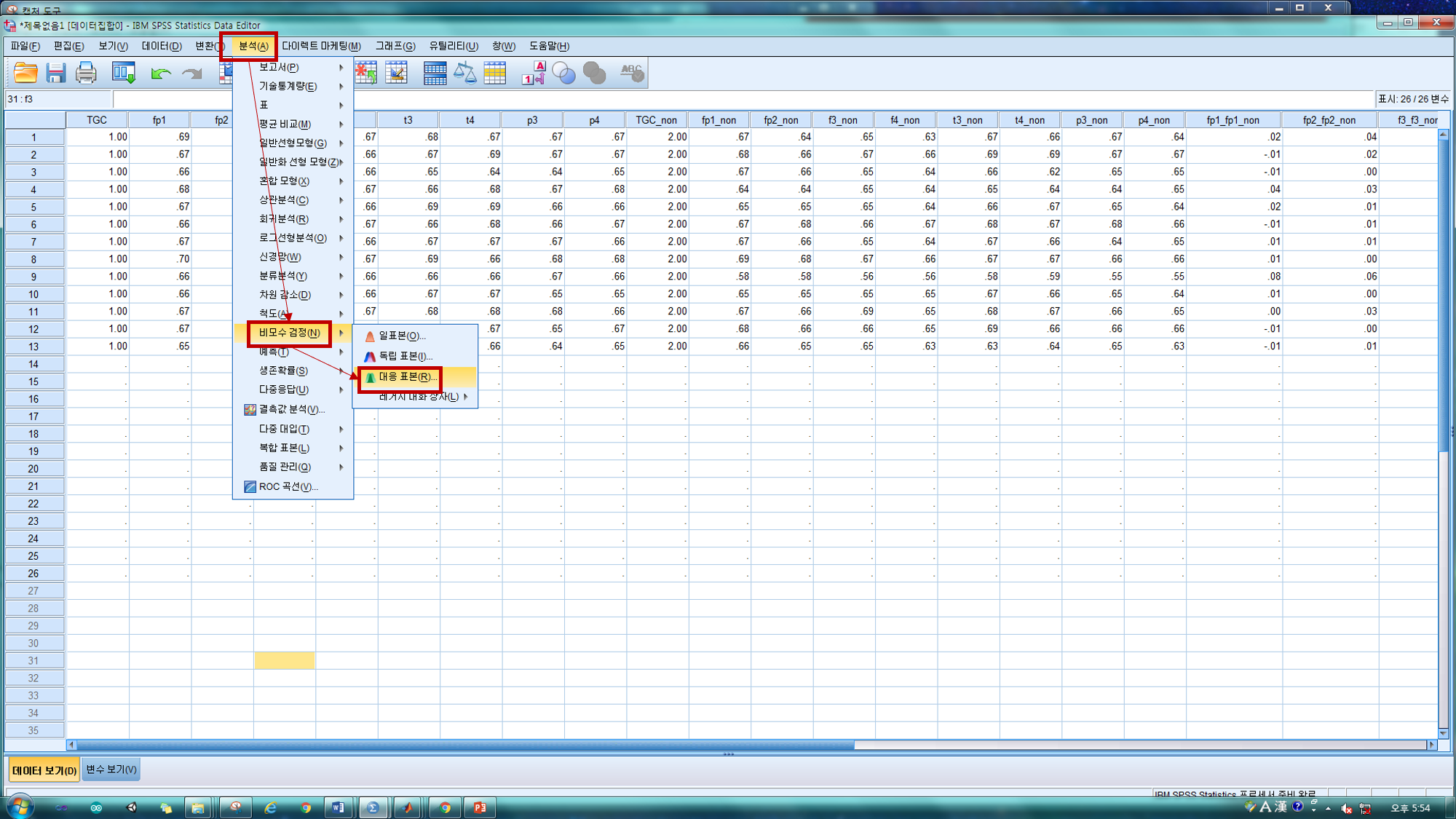This screenshot has height=819, width=1456.
Task: Switch to 변수 보기(V) tab
Action: (111, 769)
